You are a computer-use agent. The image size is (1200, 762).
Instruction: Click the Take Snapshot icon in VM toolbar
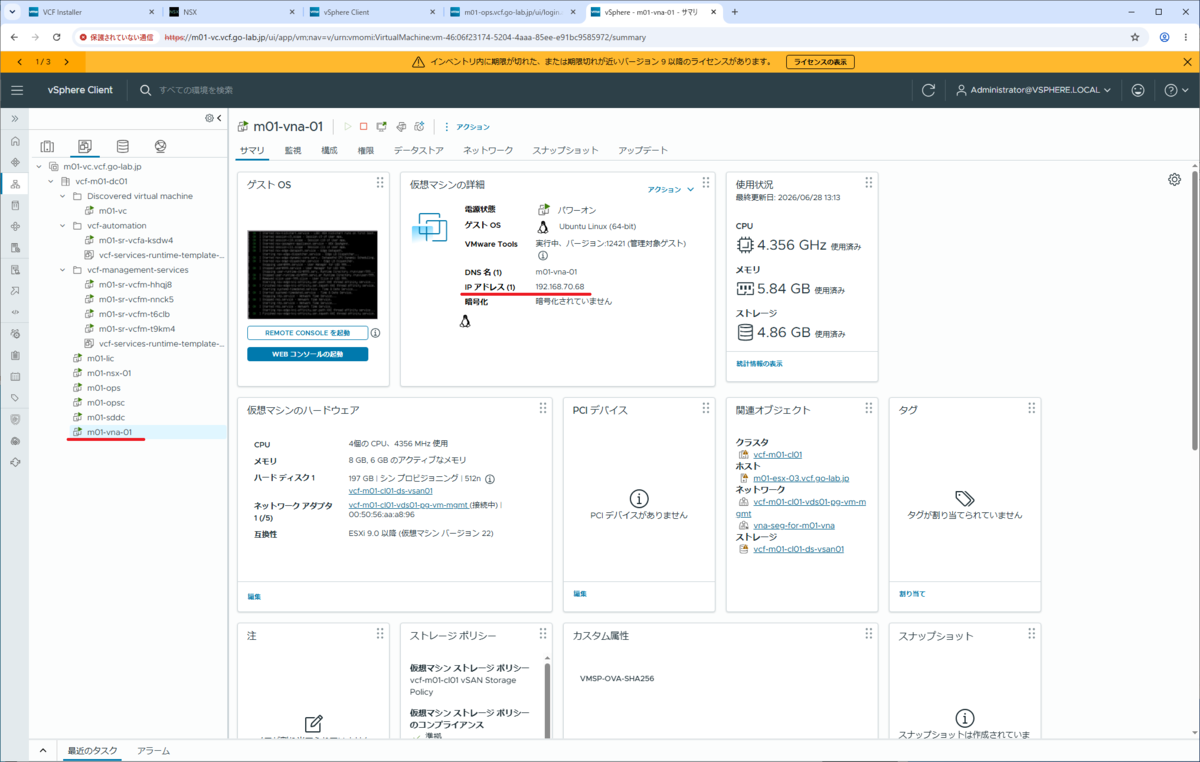pyautogui.click(x=420, y=127)
